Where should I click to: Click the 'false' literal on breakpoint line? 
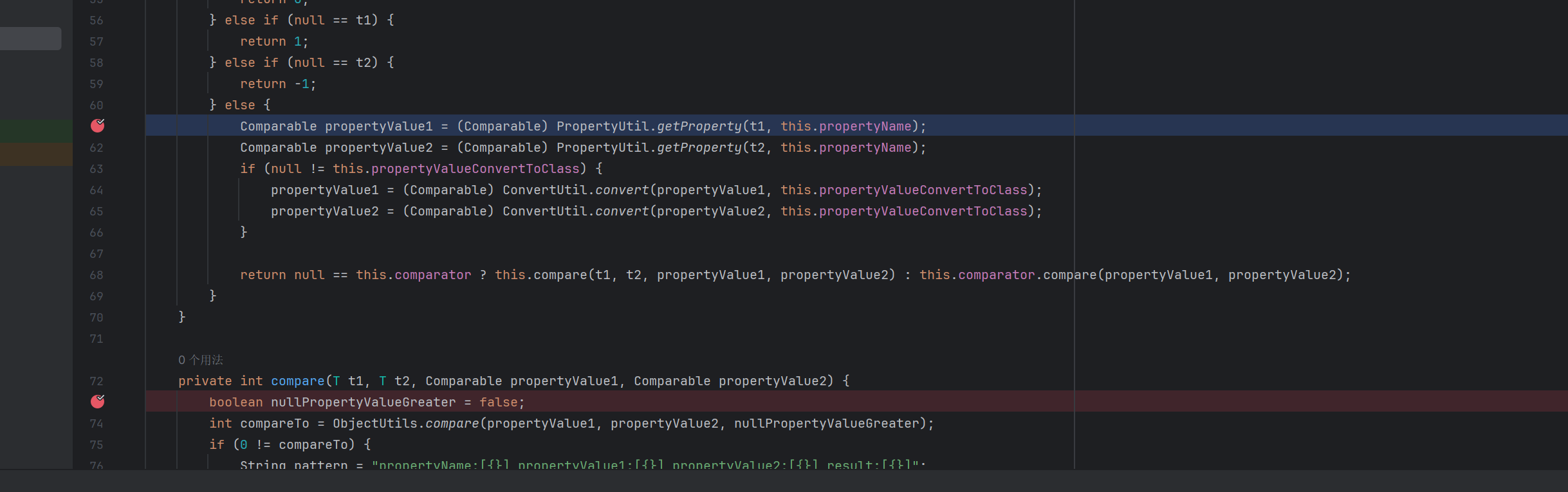(x=499, y=402)
